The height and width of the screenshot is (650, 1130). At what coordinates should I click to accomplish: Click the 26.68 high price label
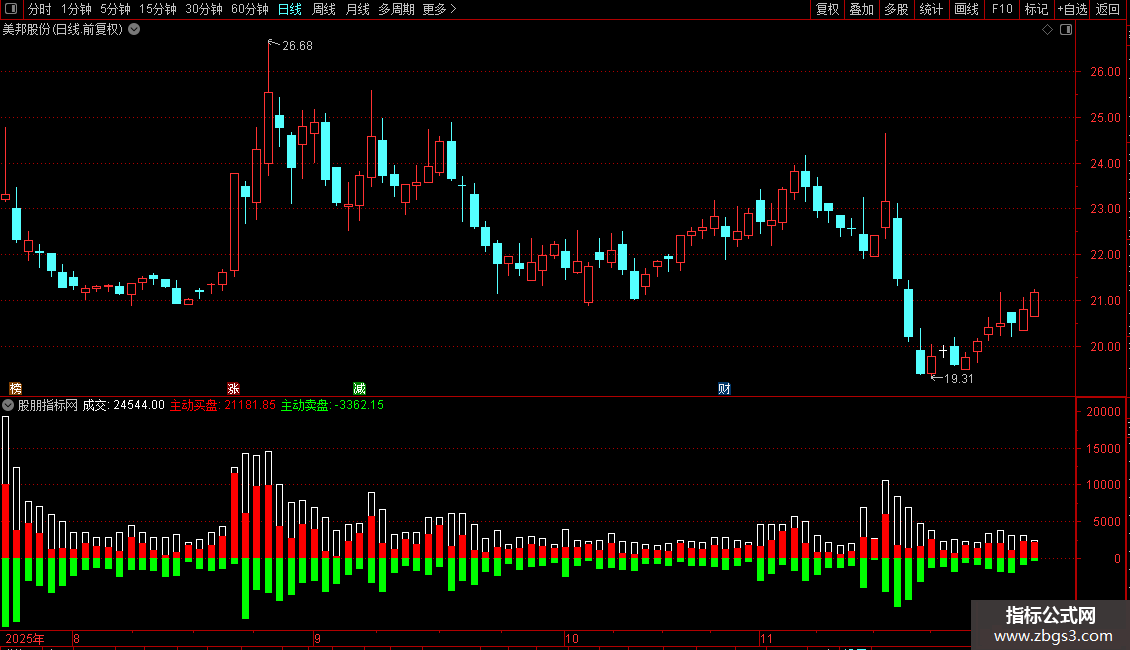[x=297, y=45]
